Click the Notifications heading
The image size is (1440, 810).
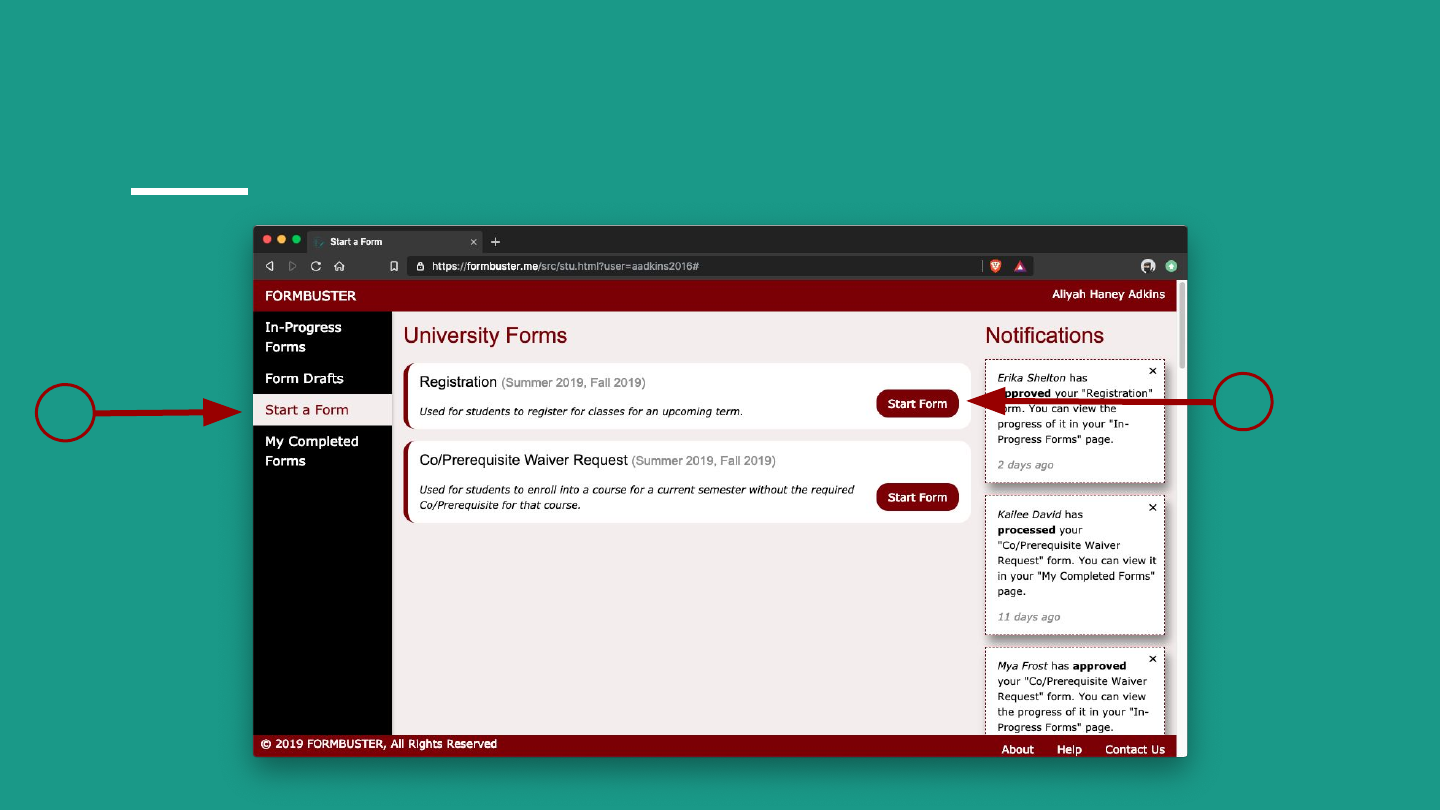point(1044,336)
